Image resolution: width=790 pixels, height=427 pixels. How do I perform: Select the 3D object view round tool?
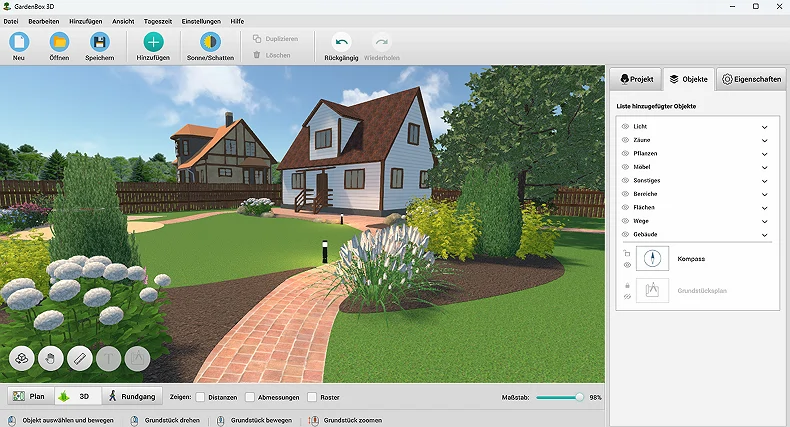[x=22, y=359]
